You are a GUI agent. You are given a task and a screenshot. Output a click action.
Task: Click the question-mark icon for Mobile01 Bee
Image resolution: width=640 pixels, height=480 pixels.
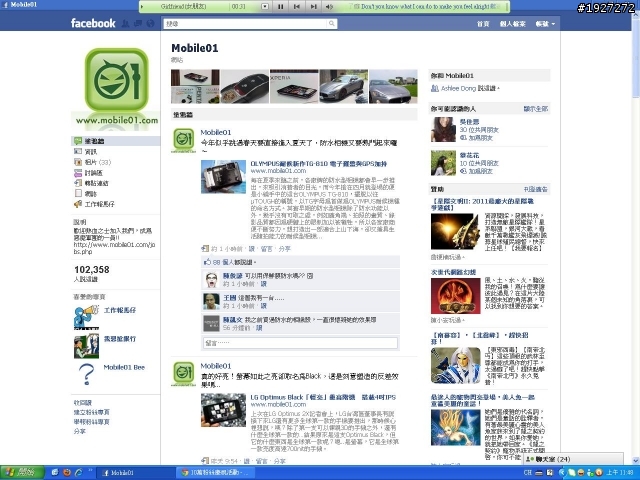86,374
